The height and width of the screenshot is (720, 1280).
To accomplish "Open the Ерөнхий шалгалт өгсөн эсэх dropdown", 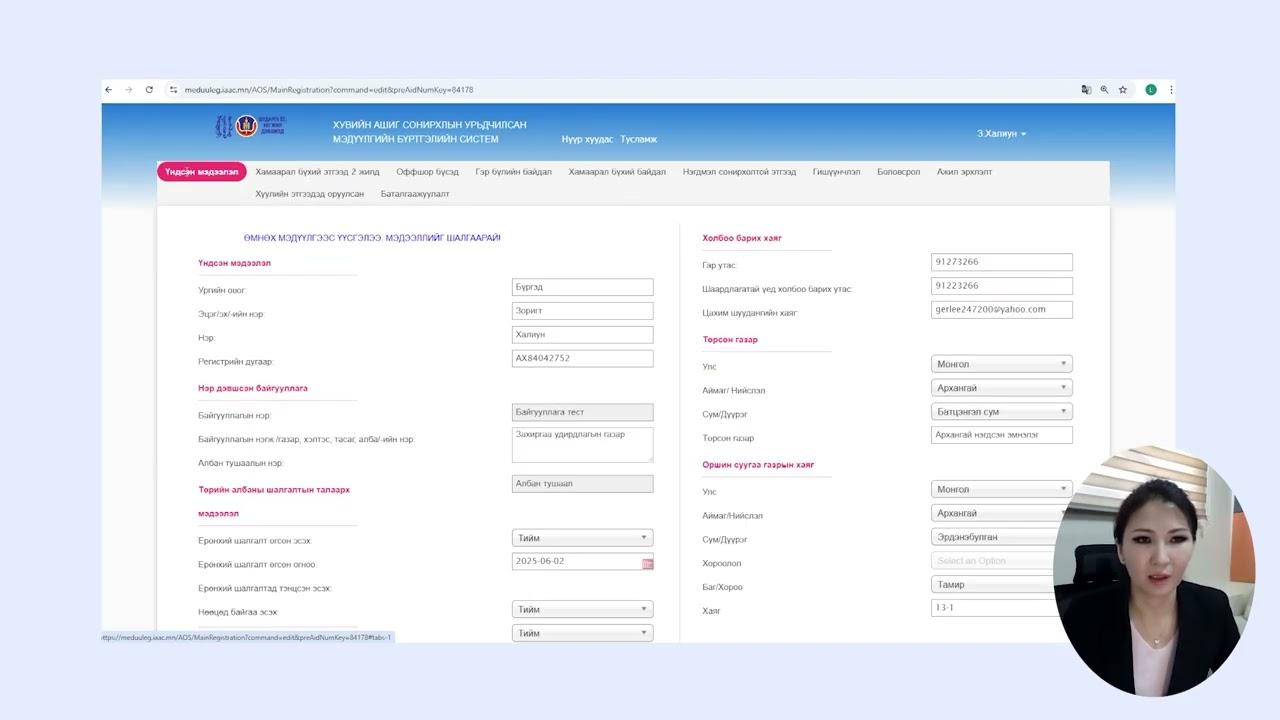I will tap(582, 538).
